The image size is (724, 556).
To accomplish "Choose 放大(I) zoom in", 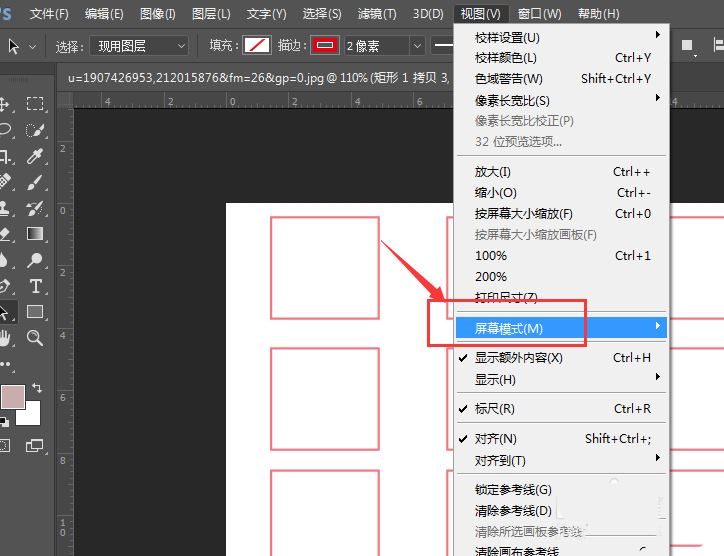I will [x=561, y=172].
